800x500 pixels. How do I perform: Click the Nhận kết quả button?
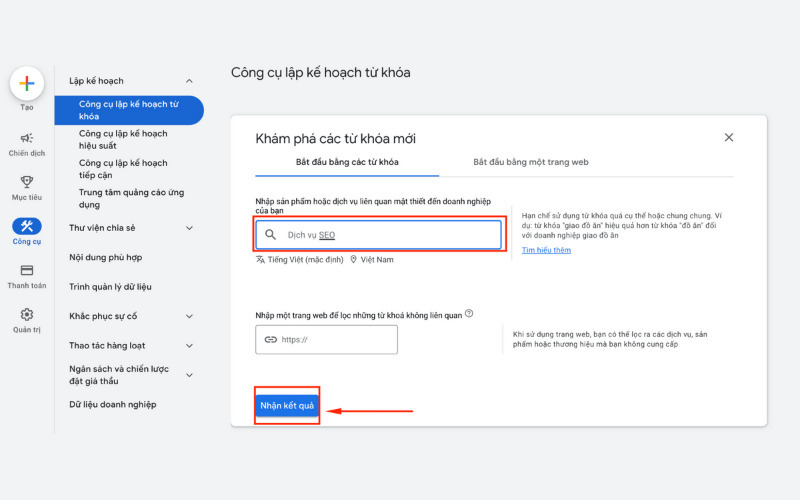[287, 406]
